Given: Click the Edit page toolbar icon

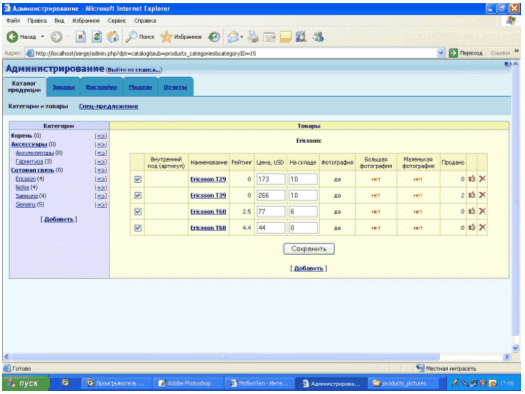Looking at the screenshot, I should click(x=269, y=37).
